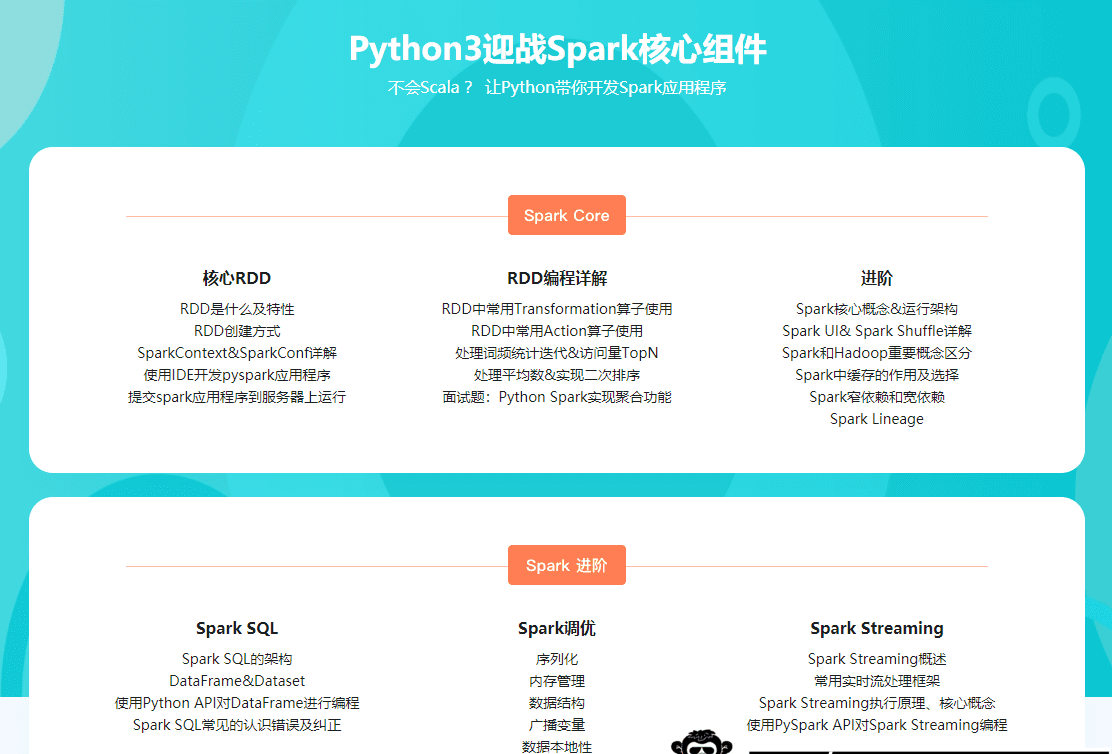Click the Spark Streaming heading
Screen dimensions: 1112x754
point(877,628)
